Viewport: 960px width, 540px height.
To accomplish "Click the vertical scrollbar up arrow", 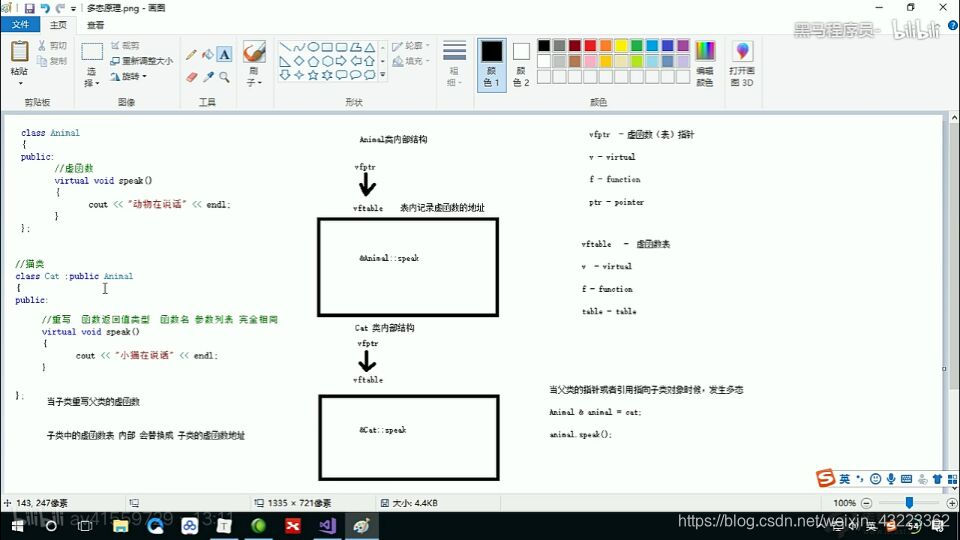I will [x=954, y=118].
